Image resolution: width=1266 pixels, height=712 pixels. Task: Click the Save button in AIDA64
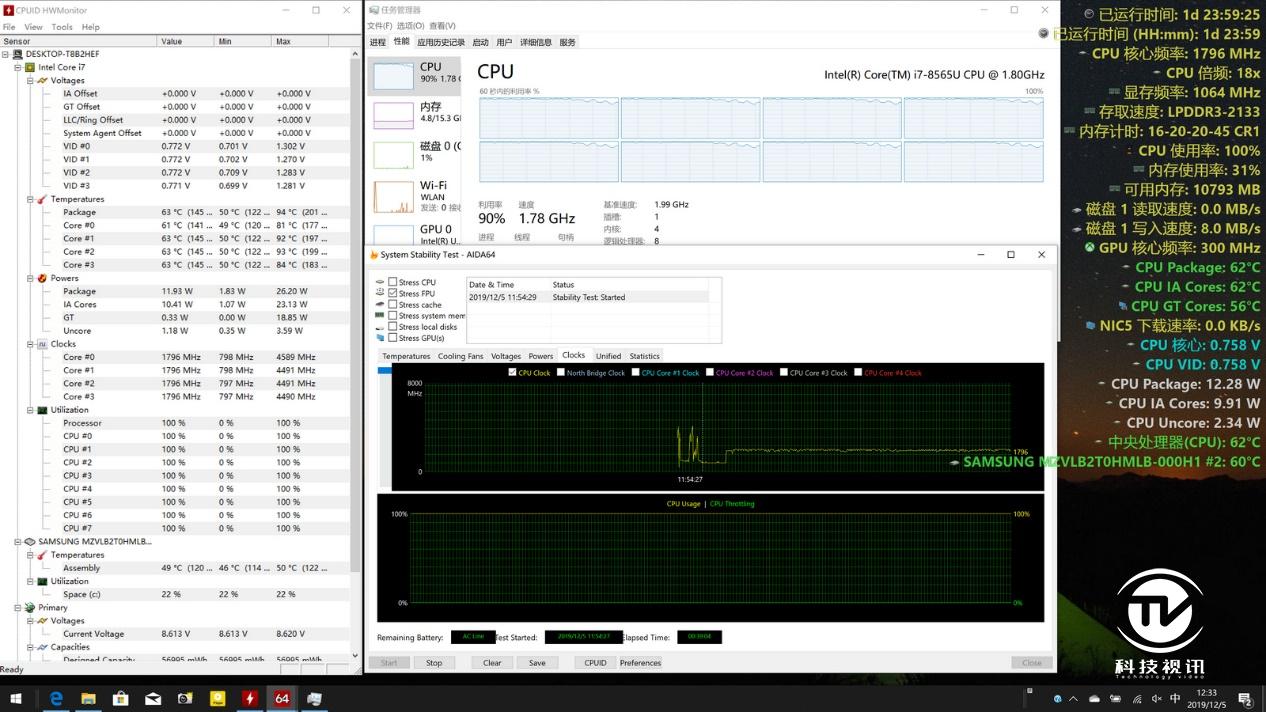537,662
